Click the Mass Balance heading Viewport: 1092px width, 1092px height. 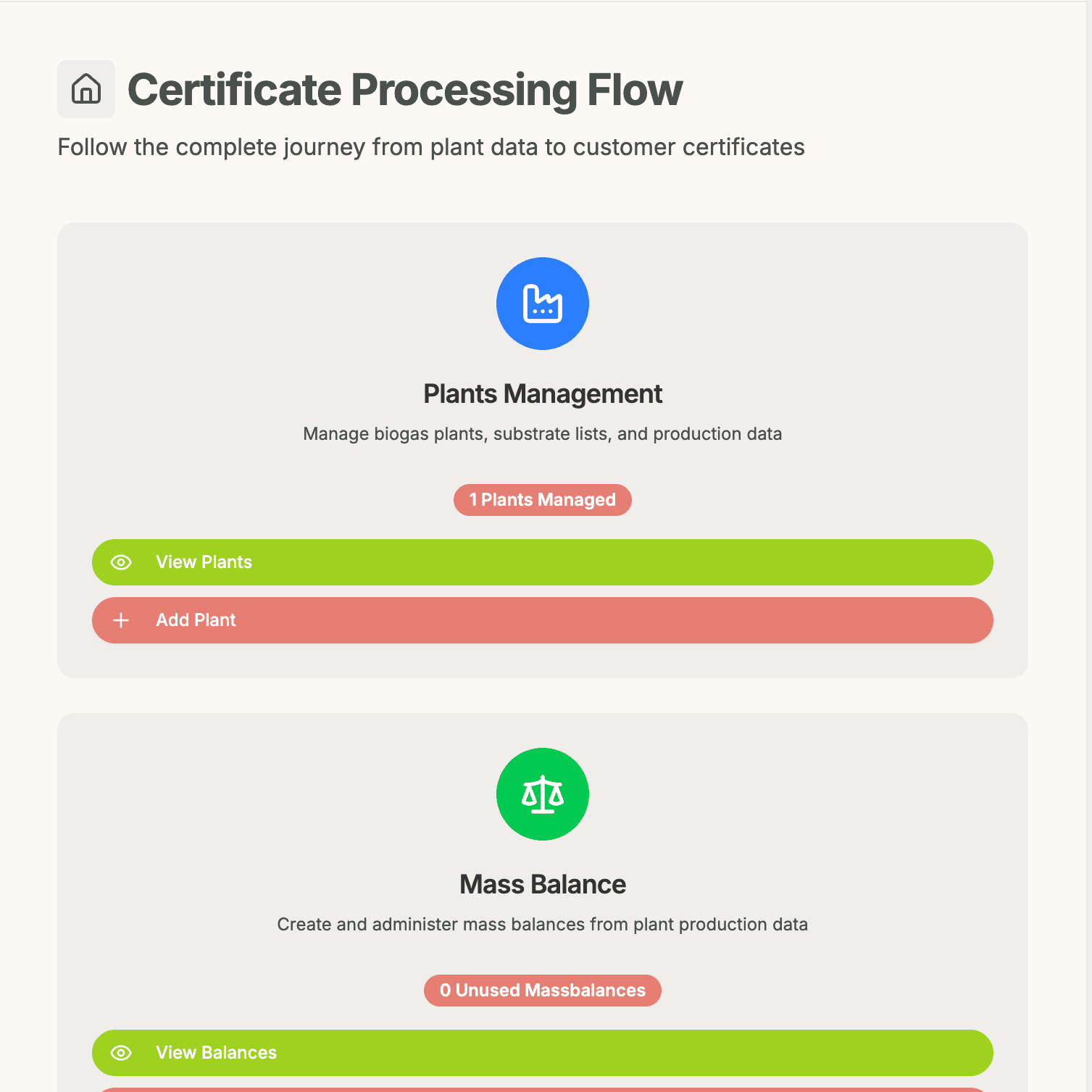point(542,885)
